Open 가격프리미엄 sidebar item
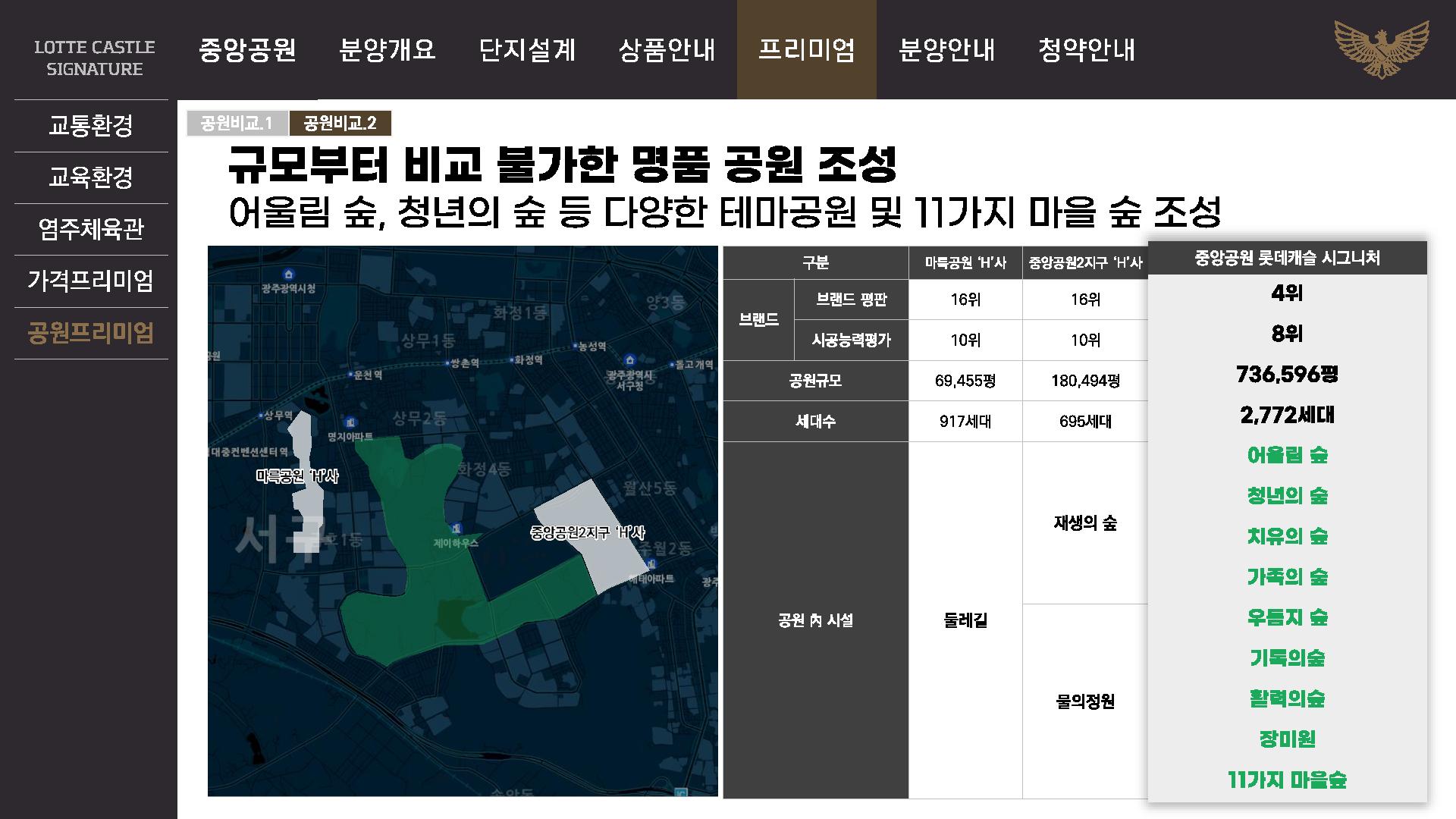The width and height of the screenshot is (1456, 819). [x=91, y=281]
